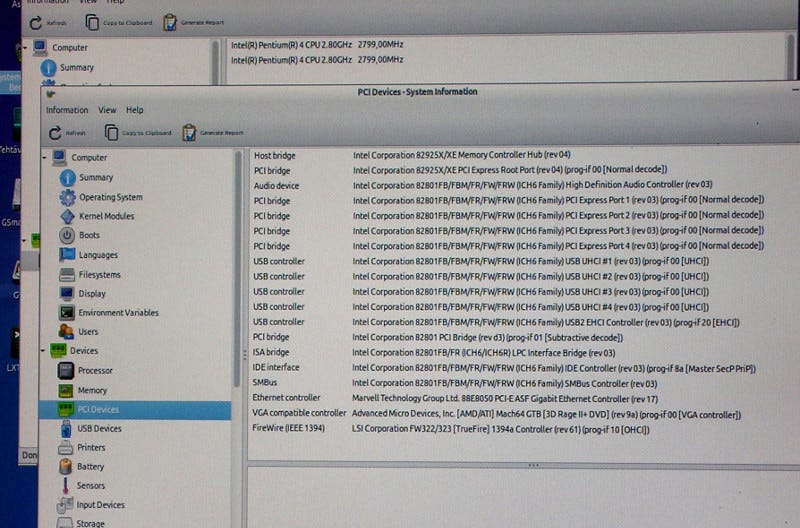Viewport: 800px width, 528px height.
Task: Open the Information menu
Action: [x=67, y=110]
